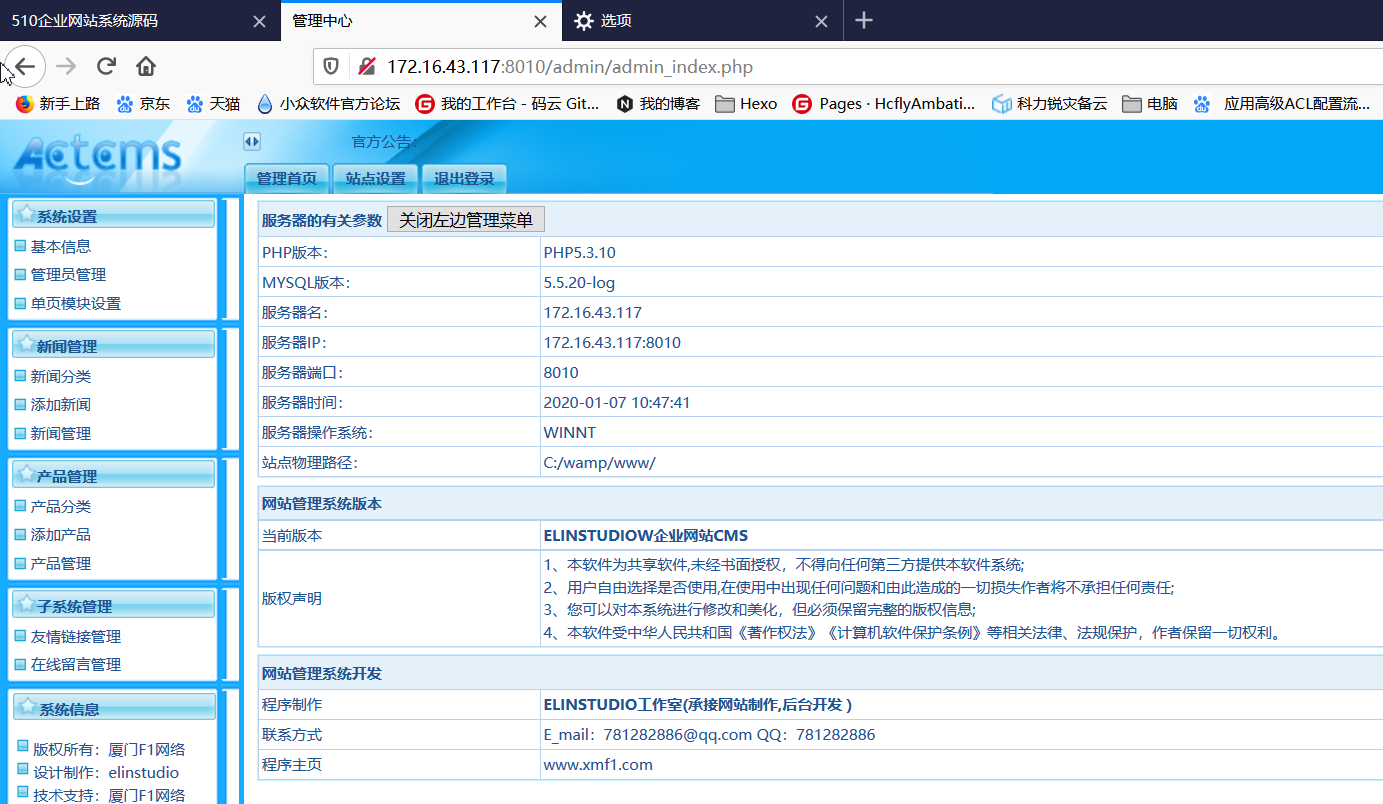Click the browser forward arrow
The image size is (1383, 804).
(x=66, y=67)
